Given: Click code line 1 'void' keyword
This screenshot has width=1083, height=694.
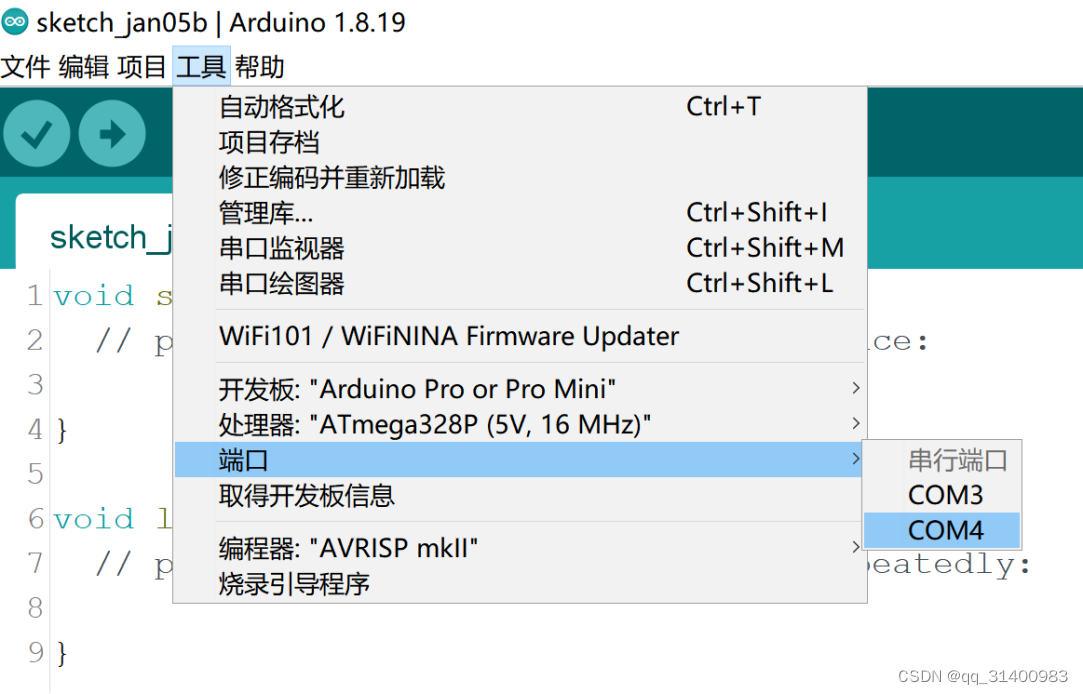Looking at the screenshot, I should (x=94, y=296).
